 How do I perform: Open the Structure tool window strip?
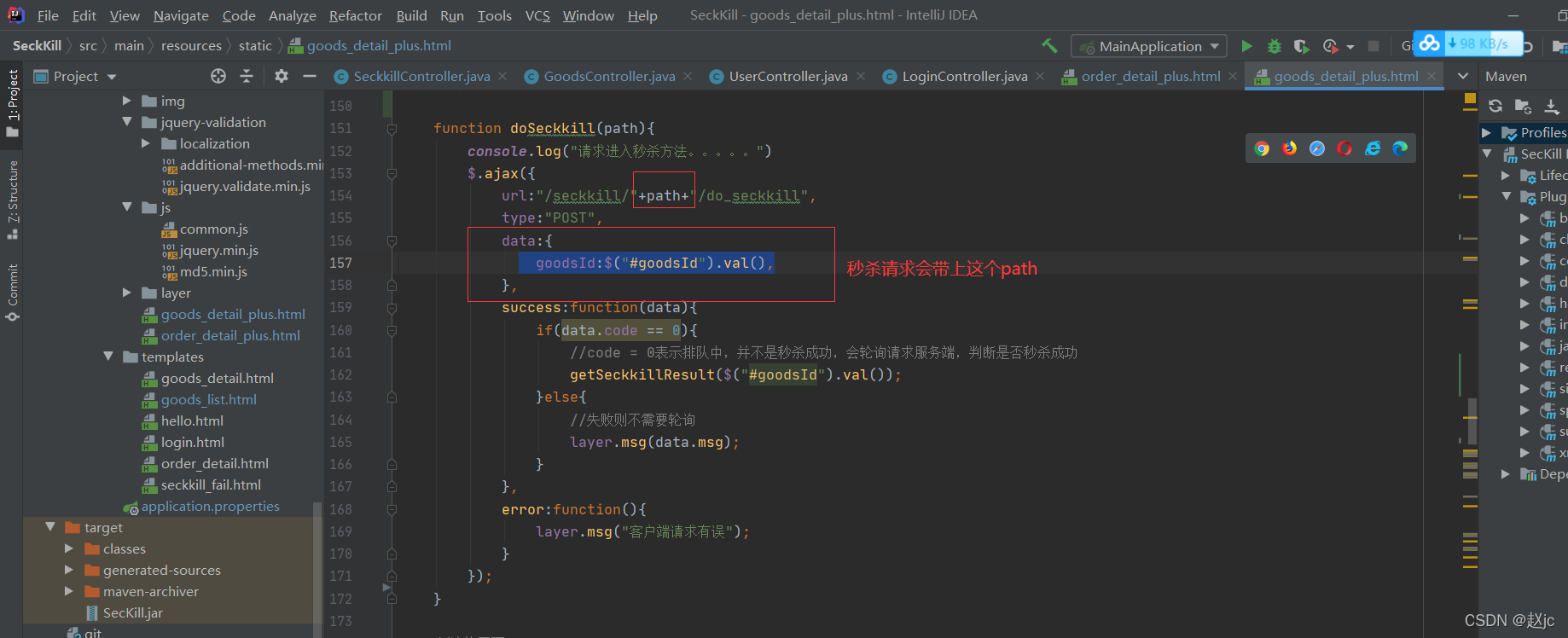coord(12,199)
